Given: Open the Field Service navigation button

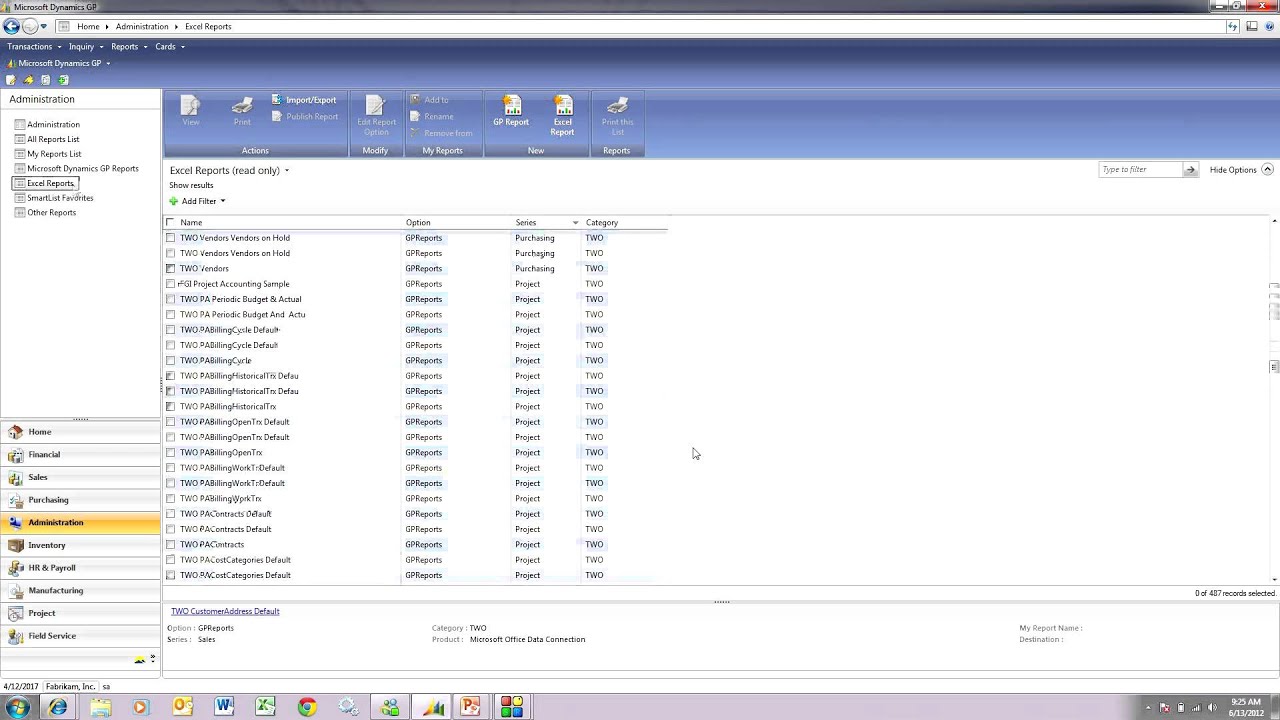Looking at the screenshot, I should pyautogui.click(x=80, y=636).
